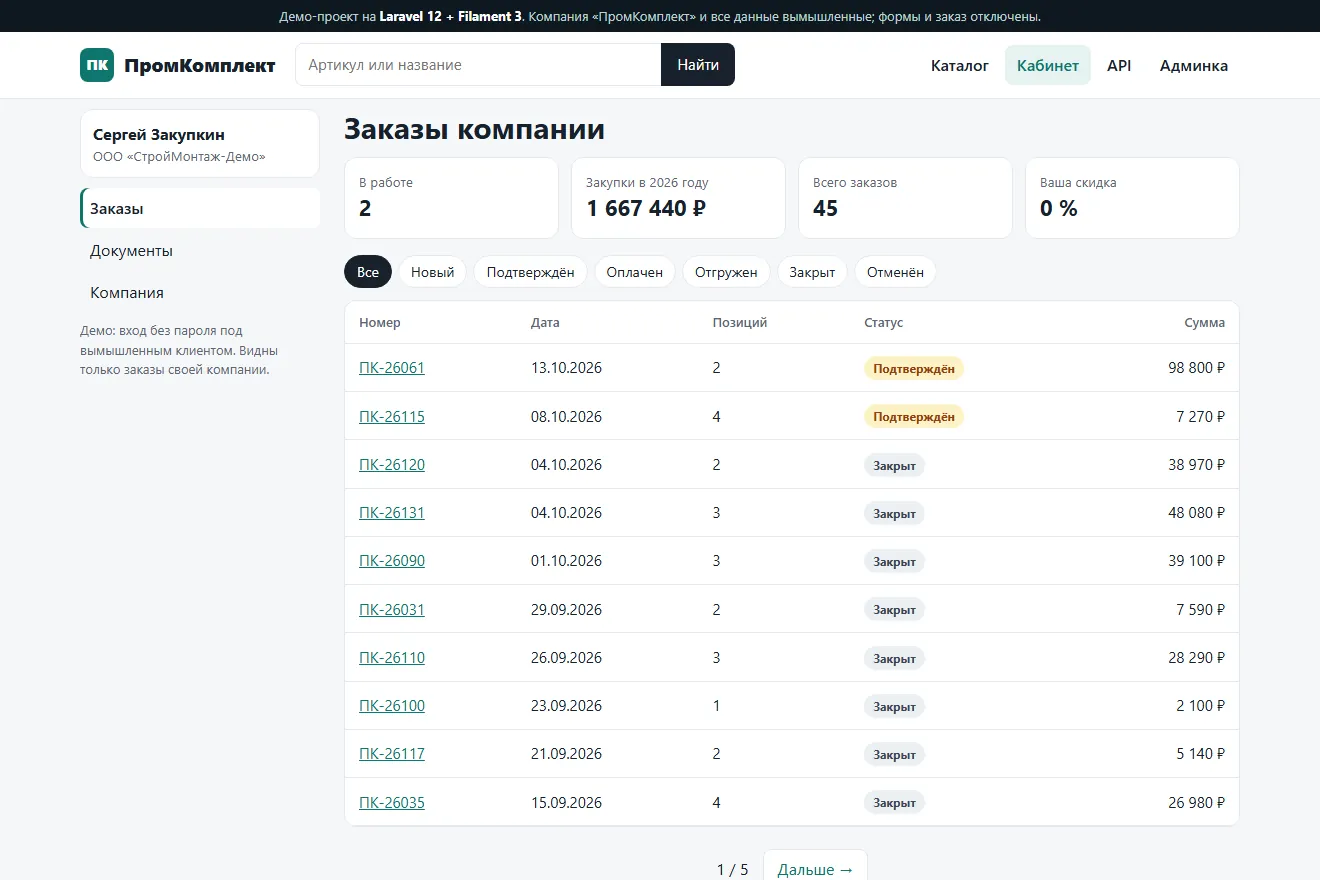Open Документы in the sidebar

click(200, 251)
